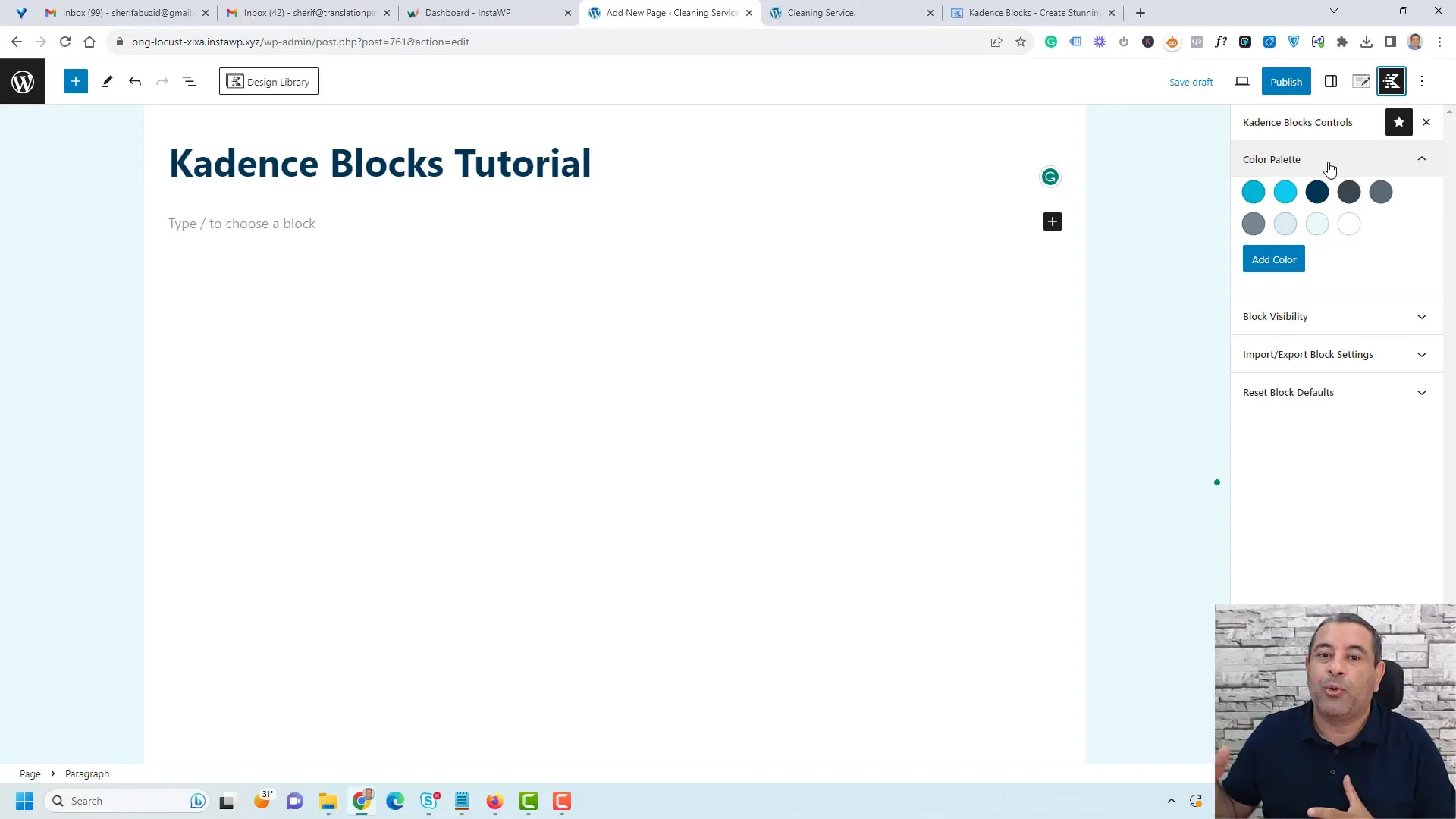This screenshot has height=819, width=1456.
Task: Select the dark navy palette color
Action: pos(1317,192)
